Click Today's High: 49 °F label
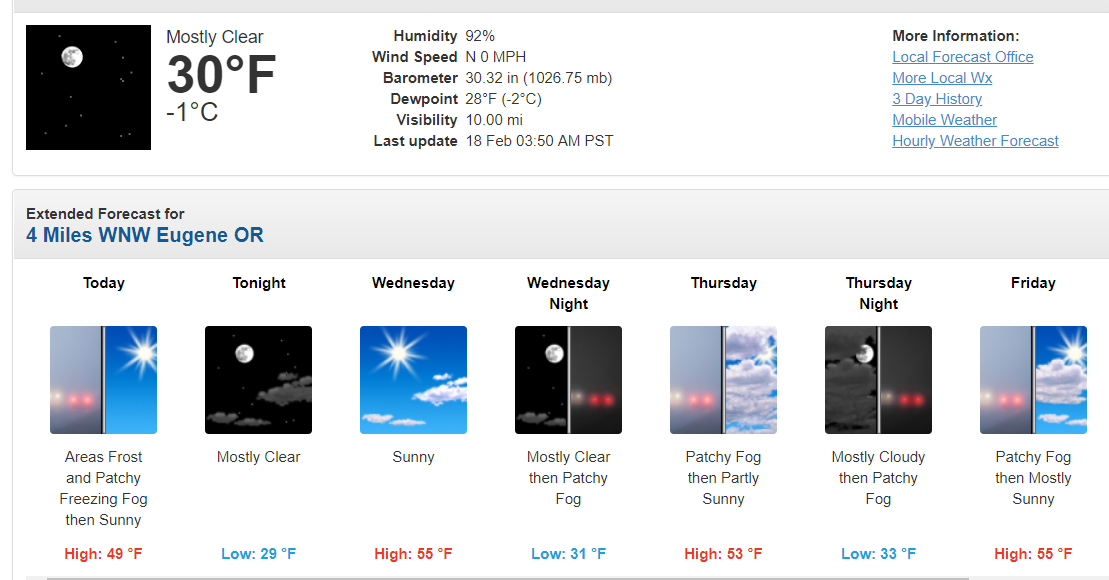Screen dimensions: 1109x580 tap(103, 553)
